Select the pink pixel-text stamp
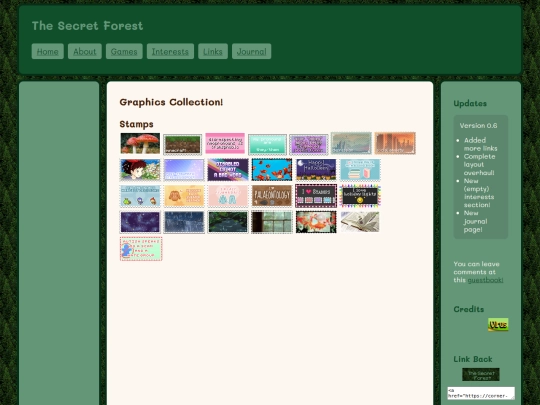The height and width of the screenshot is (405, 540). point(225,143)
